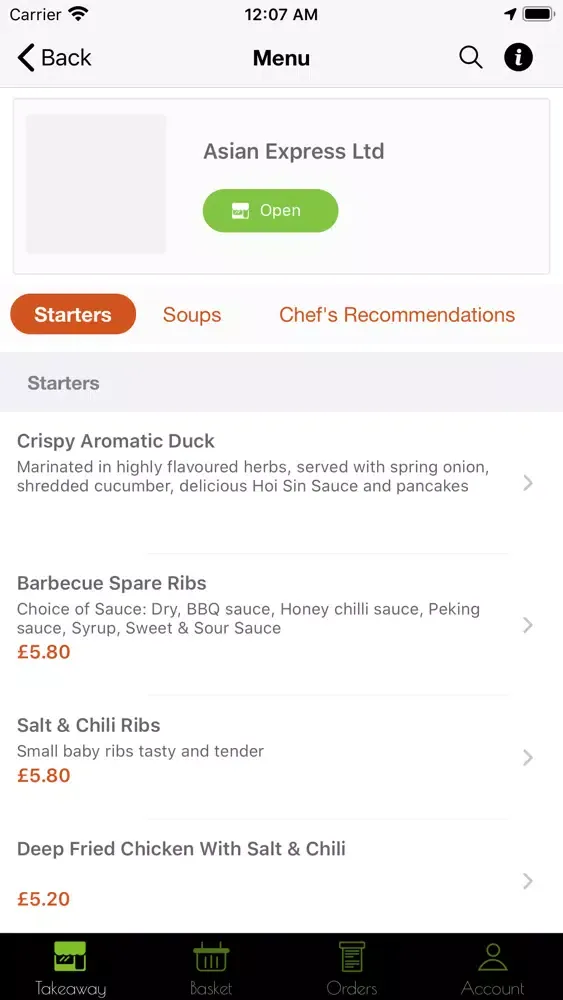Viewport: 563px width, 1000px height.
Task: Expand Crispy Aromatic Duck chevron
Action: [527, 483]
